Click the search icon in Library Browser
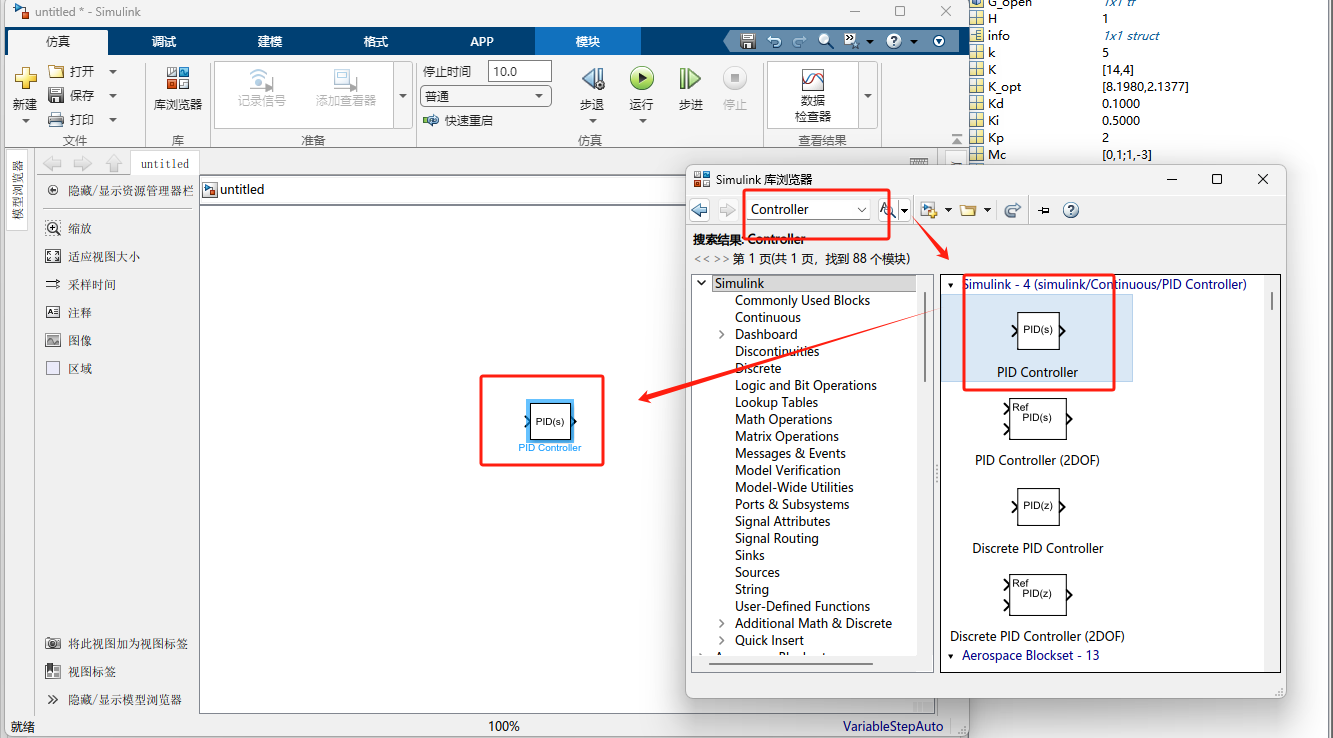Image resolution: width=1333 pixels, height=738 pixels. 887,210
